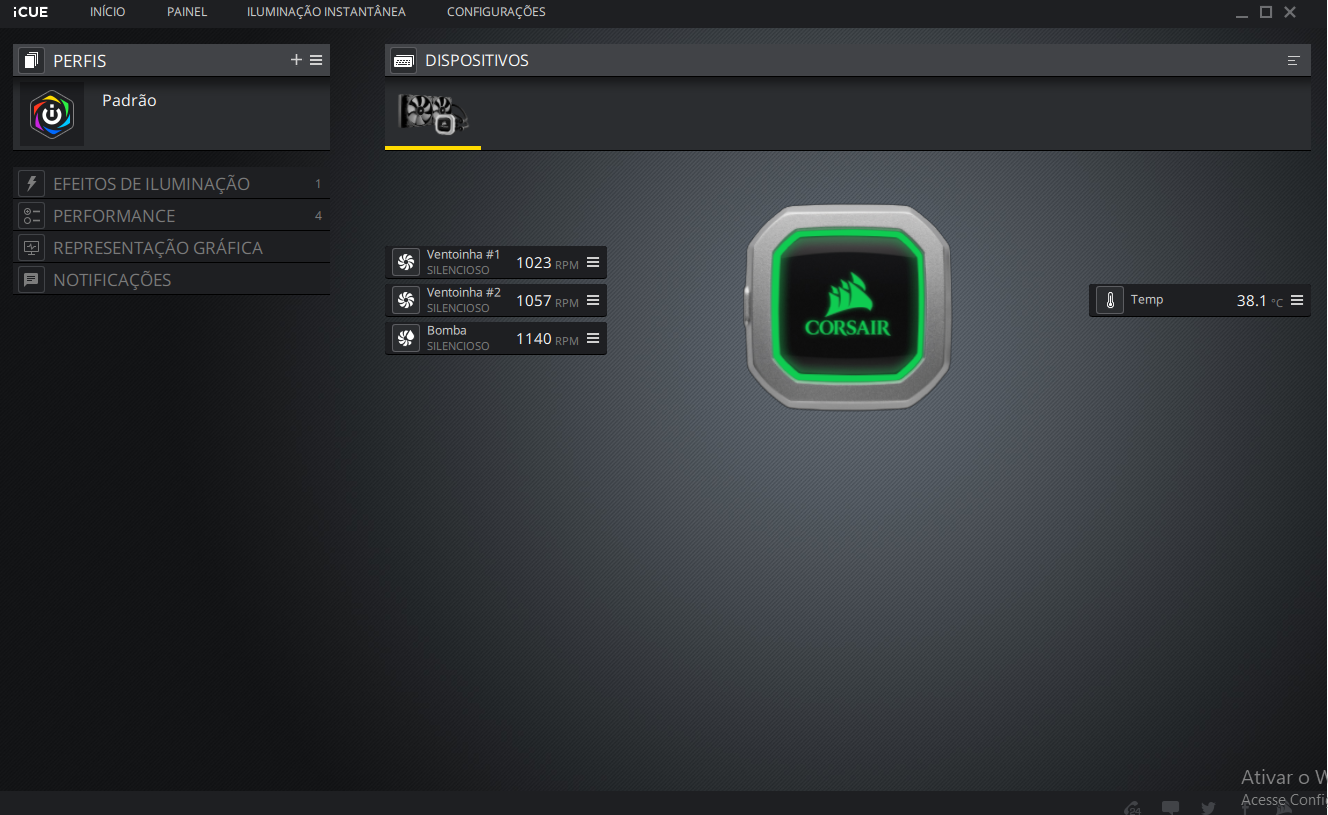Click the iCUE logo
Screen dimensions: 1328x815
coord(30,12)
